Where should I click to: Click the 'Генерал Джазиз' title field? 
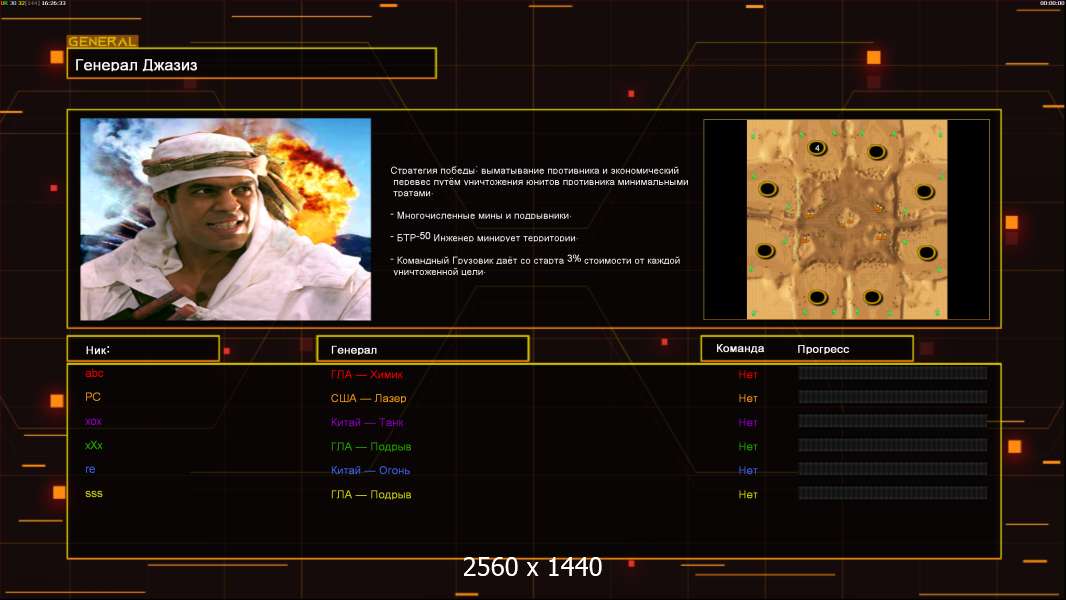click(251, 64)
